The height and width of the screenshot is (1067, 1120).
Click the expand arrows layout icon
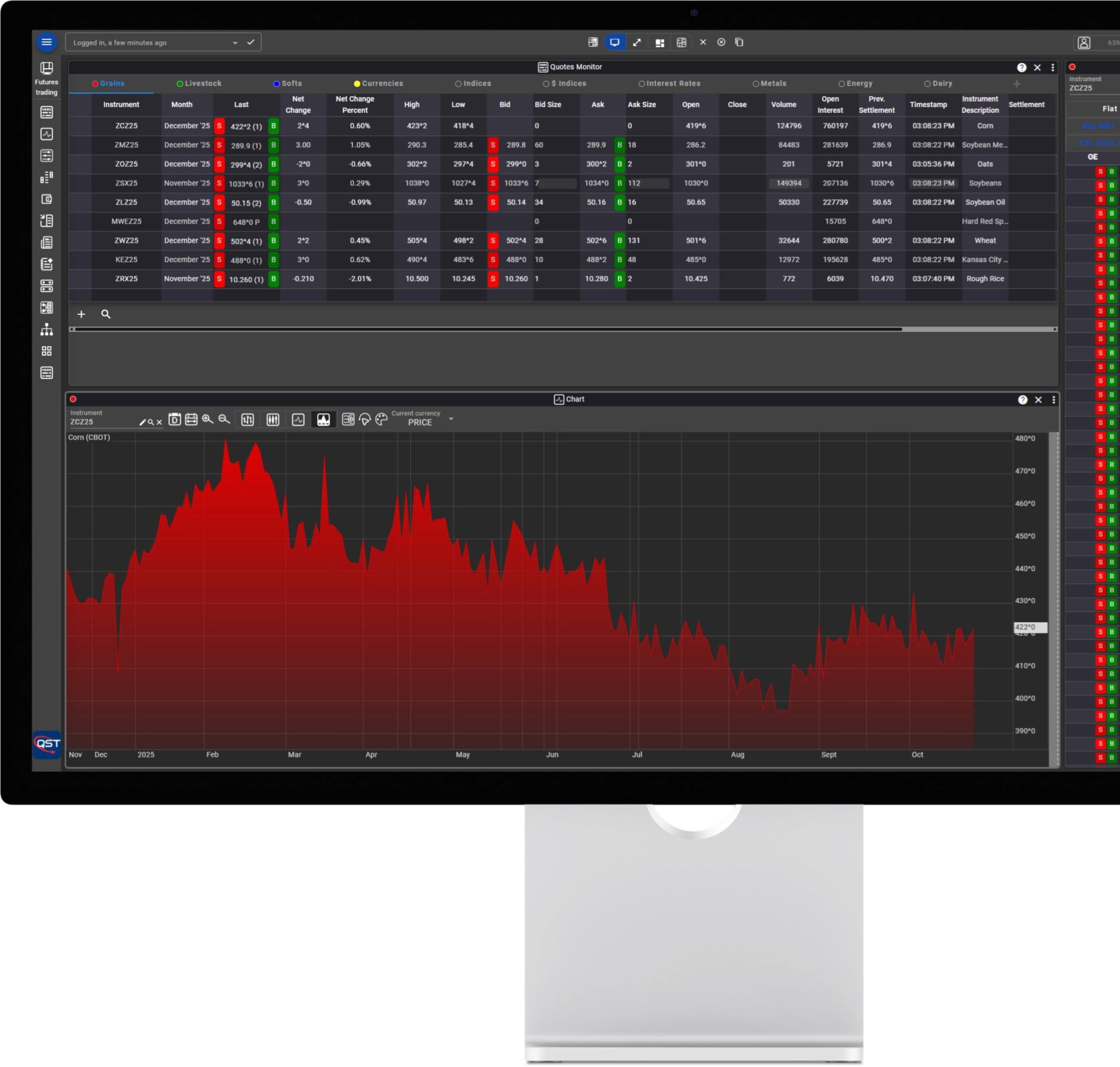point(636,43)
